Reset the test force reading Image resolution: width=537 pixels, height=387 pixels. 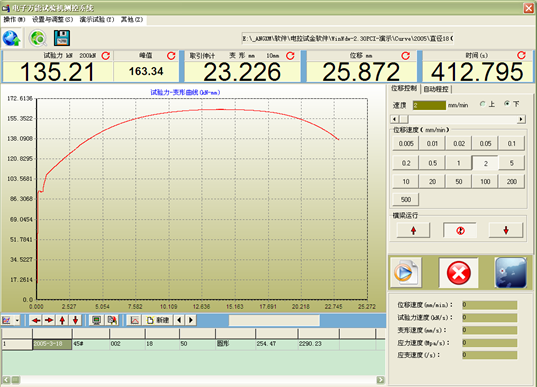pyautogui.click(x=106, y=56)
